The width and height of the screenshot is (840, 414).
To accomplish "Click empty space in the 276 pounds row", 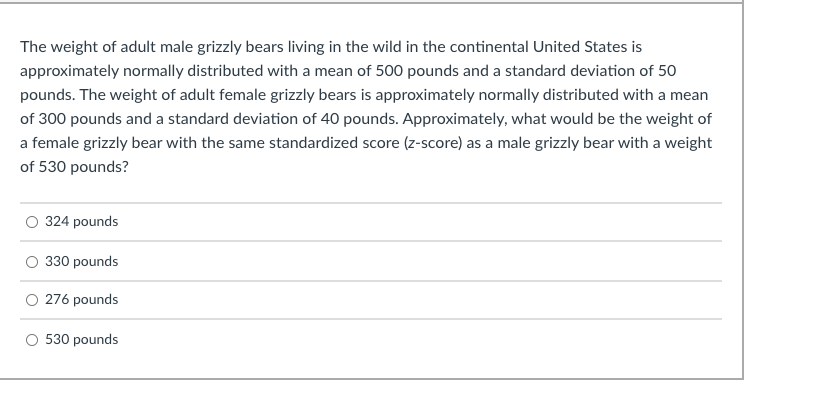I will pos(450,300).
